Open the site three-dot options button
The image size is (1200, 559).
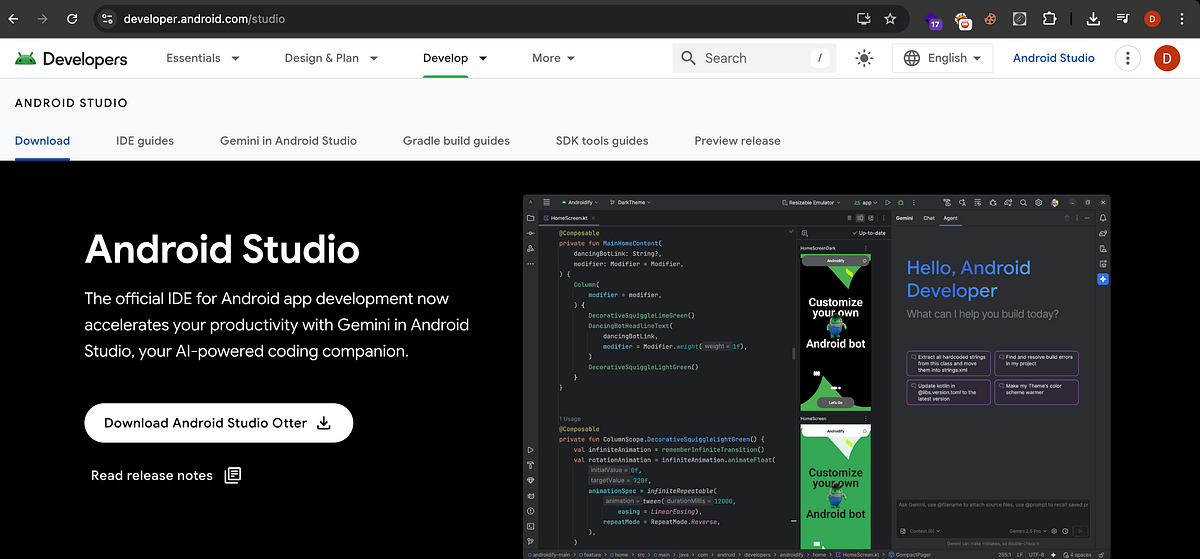click(1128, 58)
